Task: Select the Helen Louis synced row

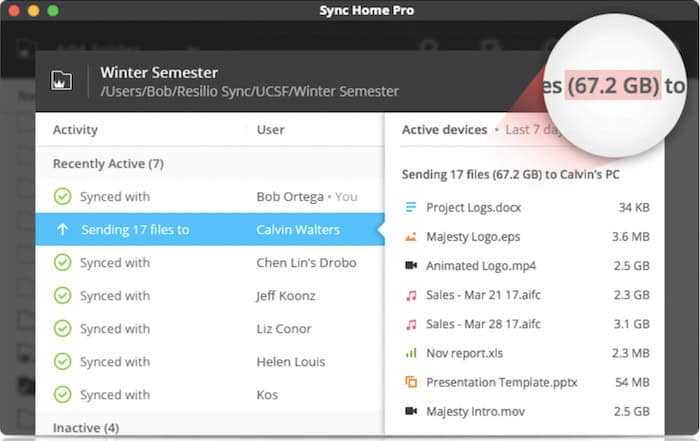Action: [210, 362]
